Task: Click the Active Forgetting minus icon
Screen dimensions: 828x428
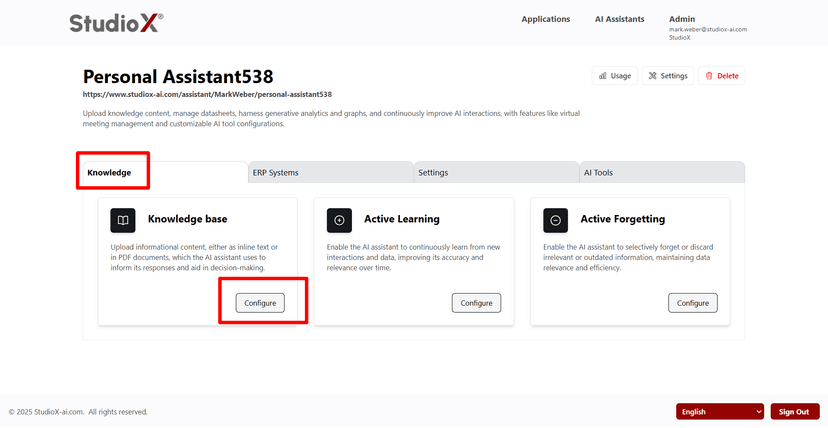Action: pyautogui.click(x=556, y=220)
